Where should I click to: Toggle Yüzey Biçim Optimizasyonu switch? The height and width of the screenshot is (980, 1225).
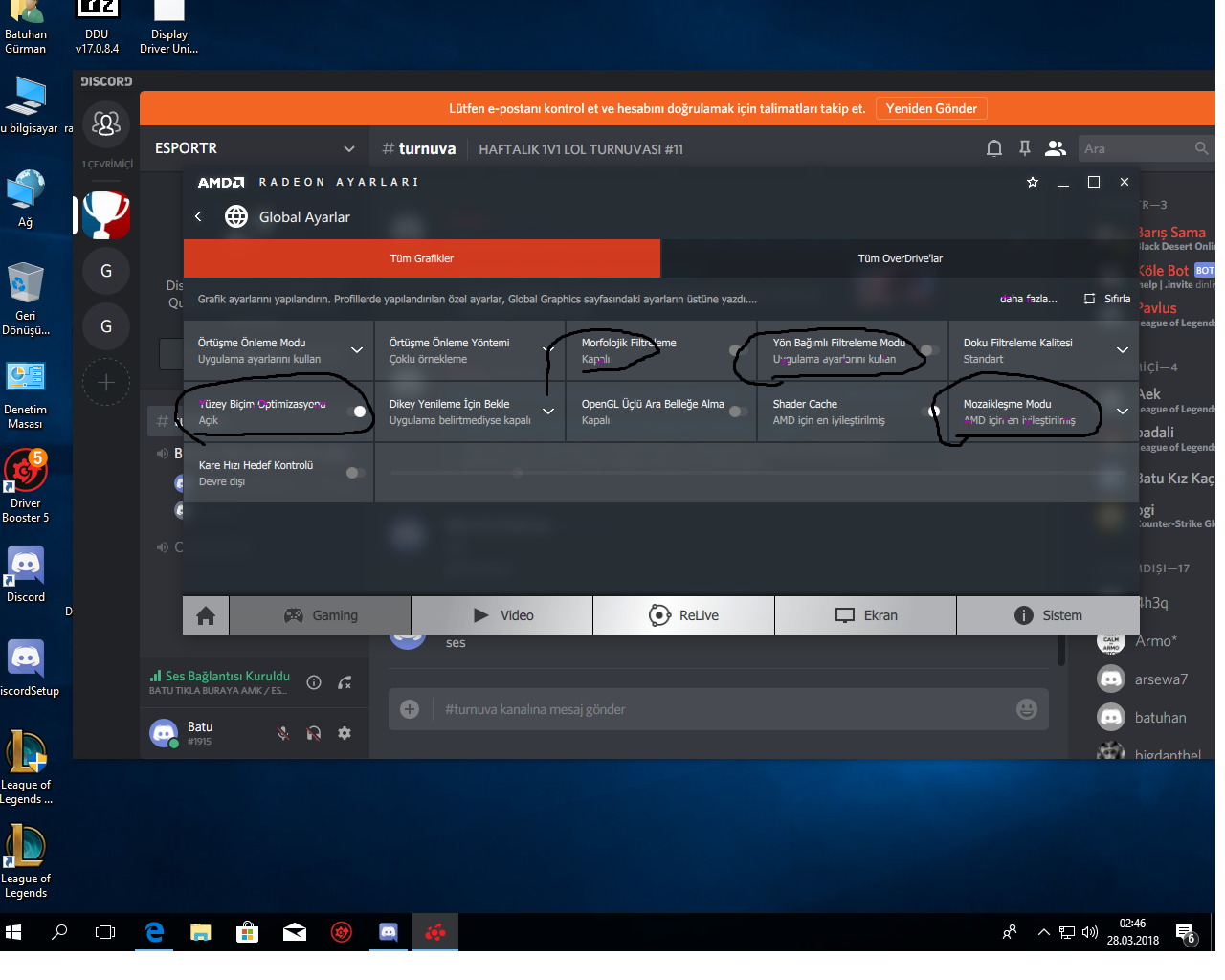click(356, 412)
